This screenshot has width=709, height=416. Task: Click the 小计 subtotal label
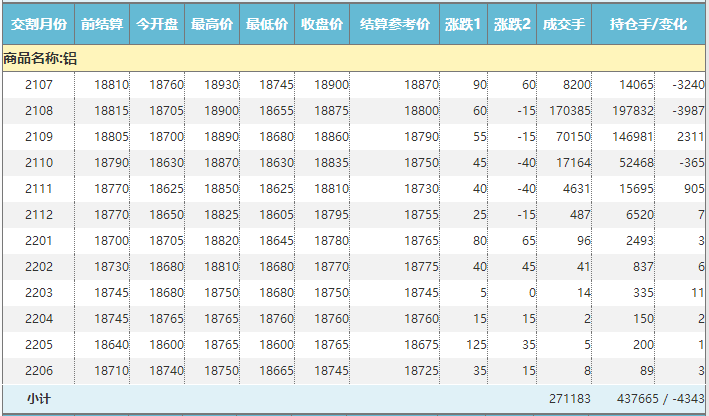pos(39,398)
